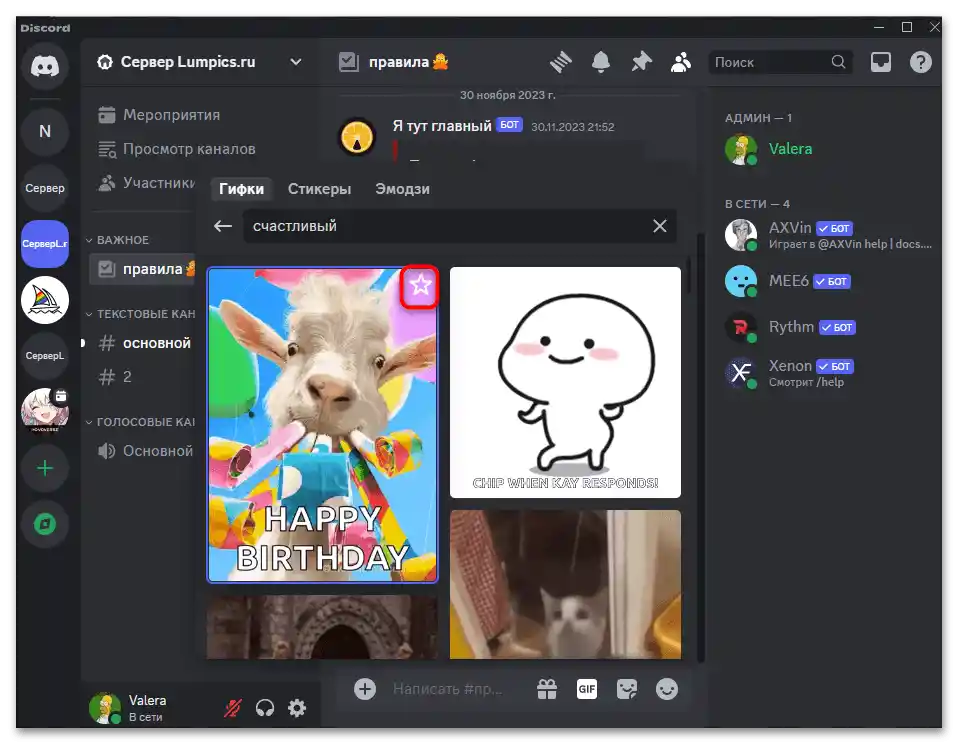958x744 pixels.
Task: Open user settings gear icon
Action: tap(297, 708)
